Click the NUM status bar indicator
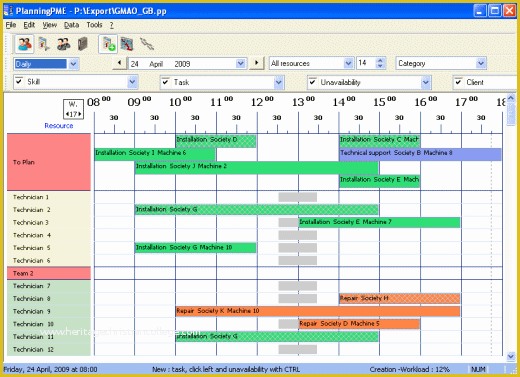 [x=478, y=369]
